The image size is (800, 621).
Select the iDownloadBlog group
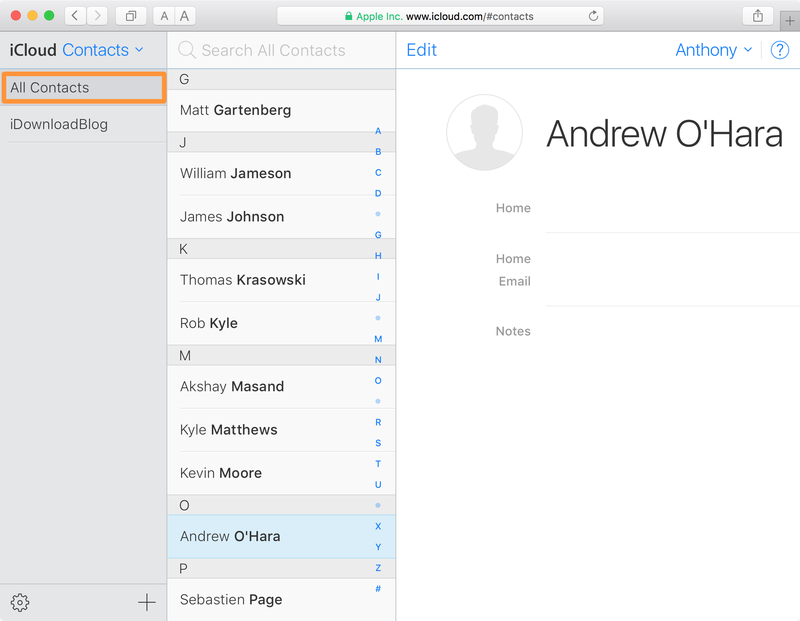coord(84,124)
